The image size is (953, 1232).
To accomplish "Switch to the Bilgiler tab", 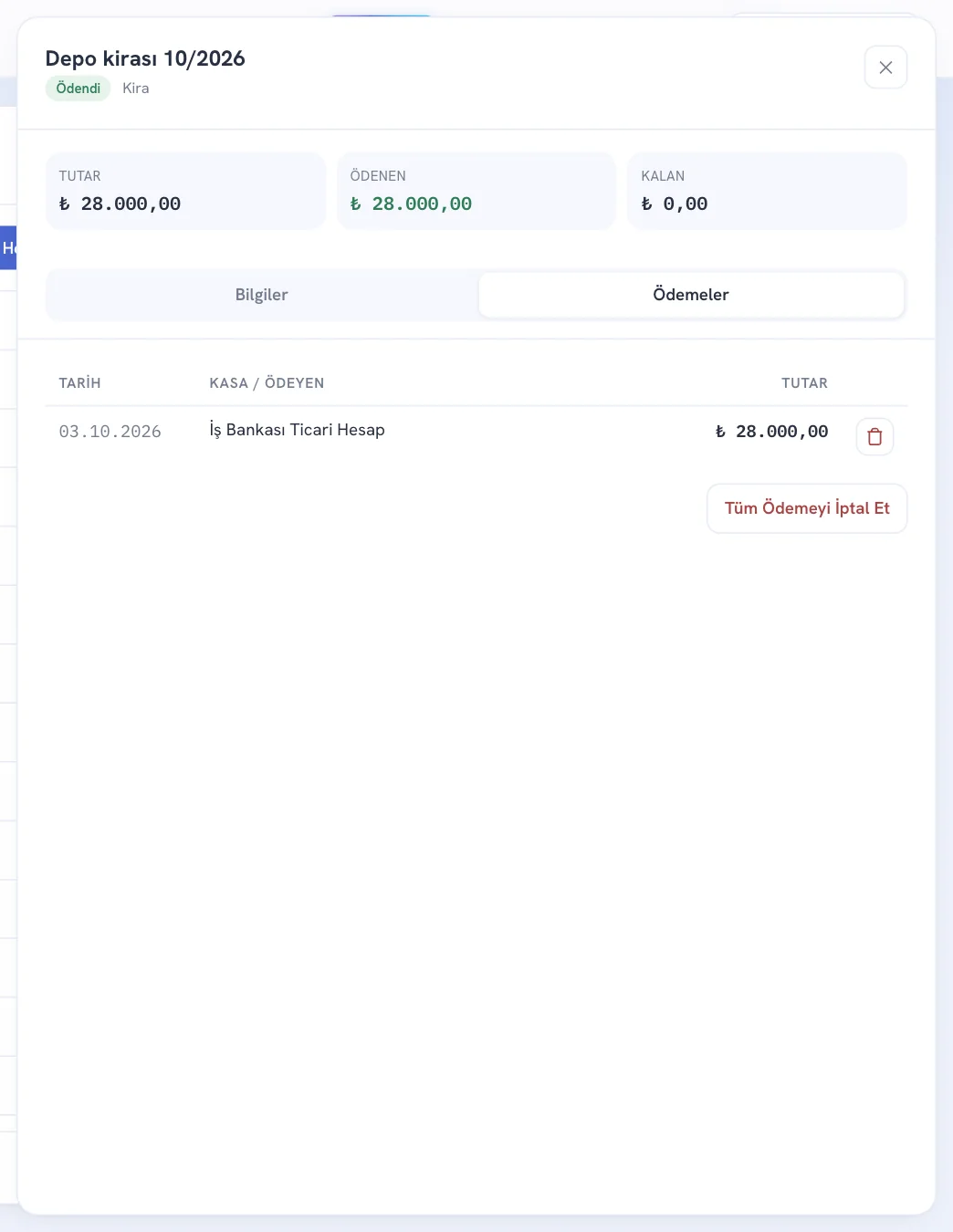I will pyautogui.click(x=262, y=295).
